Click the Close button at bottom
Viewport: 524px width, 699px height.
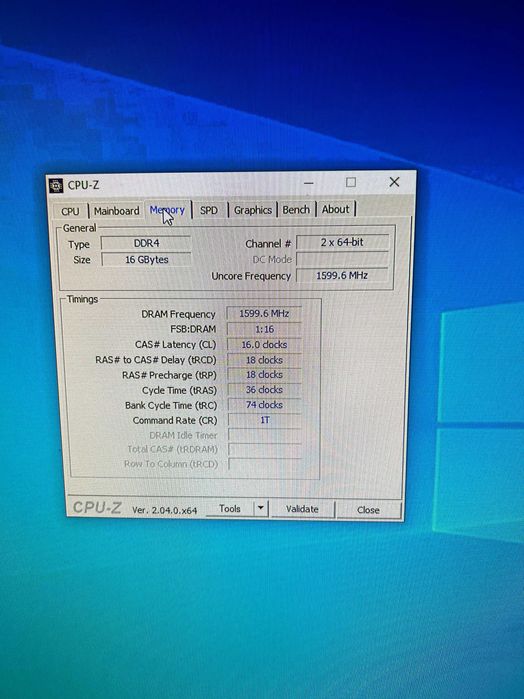368,510
